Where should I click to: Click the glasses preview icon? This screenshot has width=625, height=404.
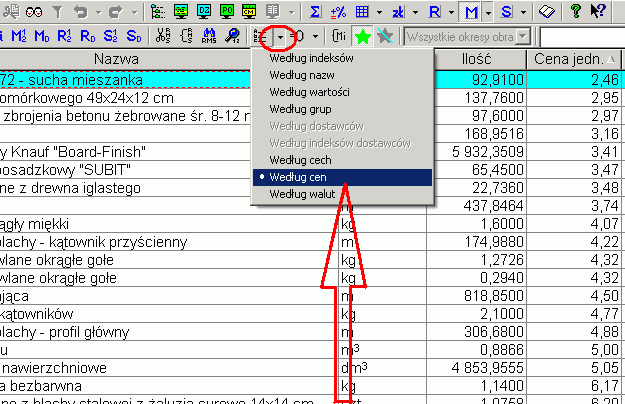(34, 12)
